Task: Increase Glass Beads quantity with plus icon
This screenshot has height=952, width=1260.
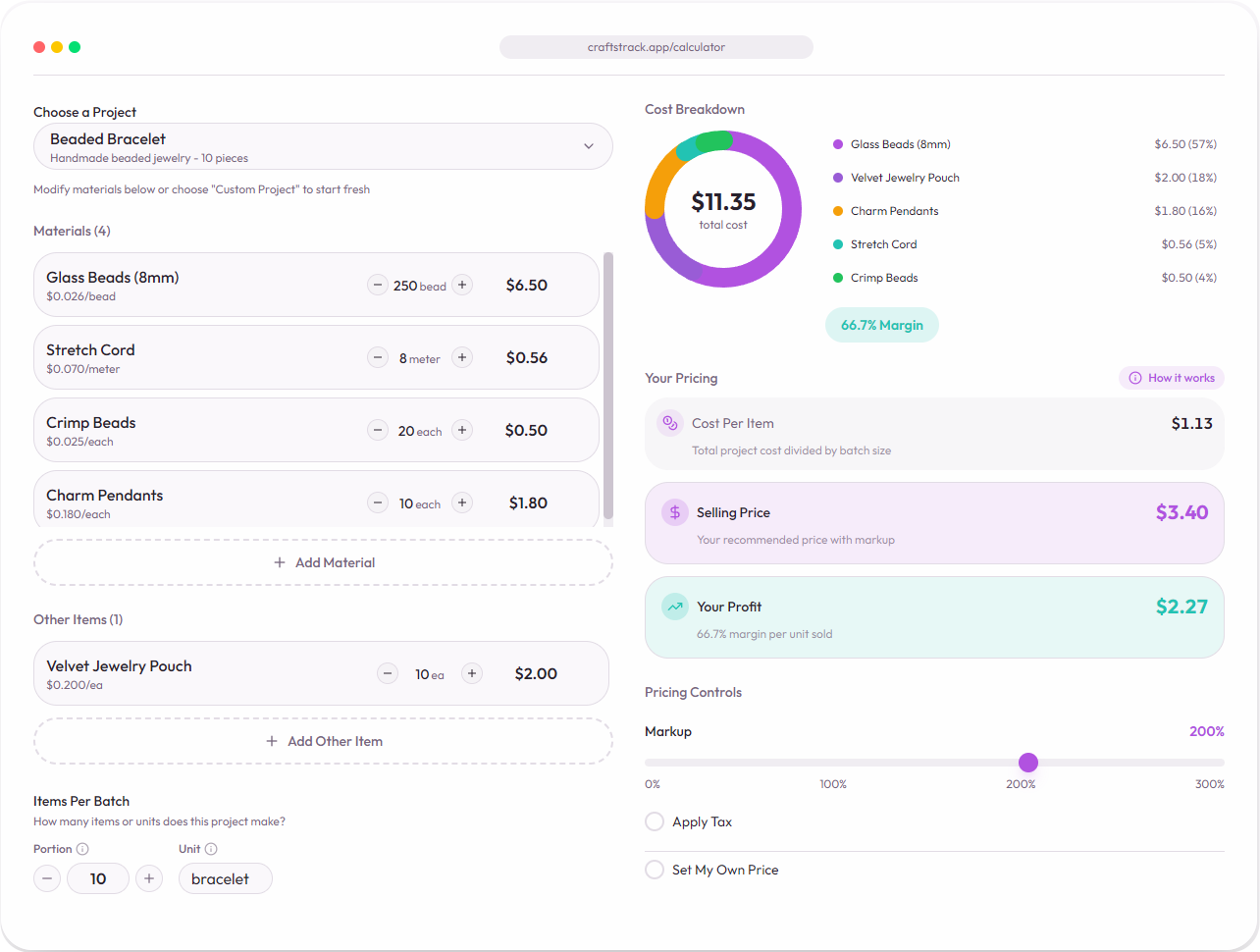Action: tap(462, 285)
